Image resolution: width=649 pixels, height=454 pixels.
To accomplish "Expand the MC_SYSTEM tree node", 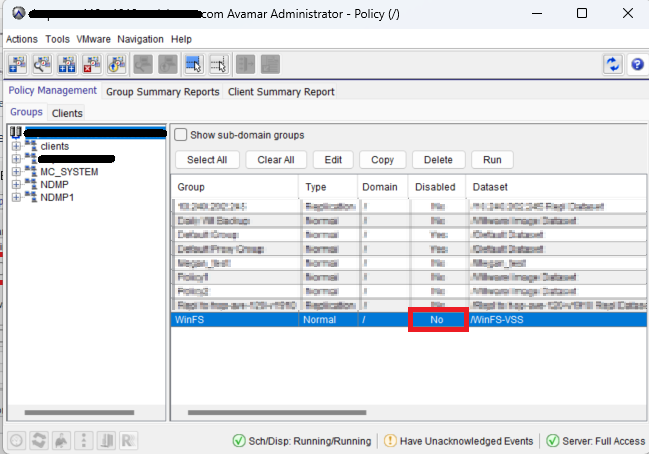I will click(16, 171).
